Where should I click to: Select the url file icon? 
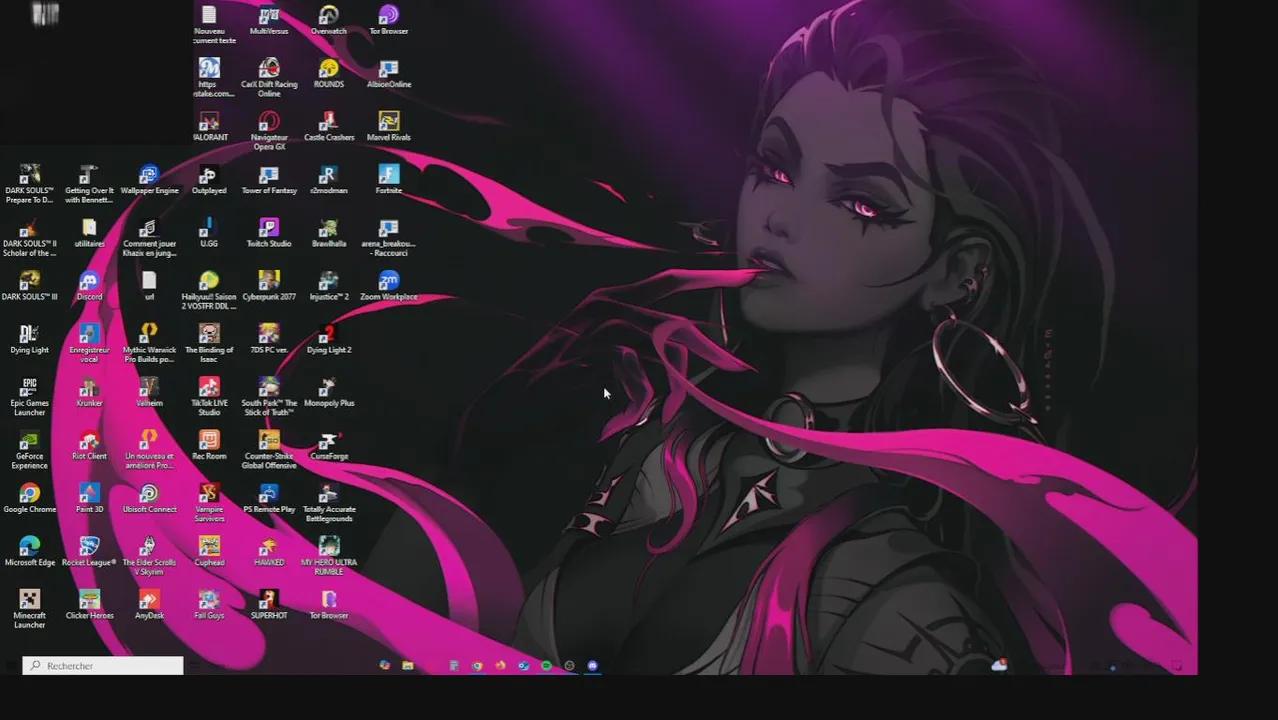(x=149, y=286)
